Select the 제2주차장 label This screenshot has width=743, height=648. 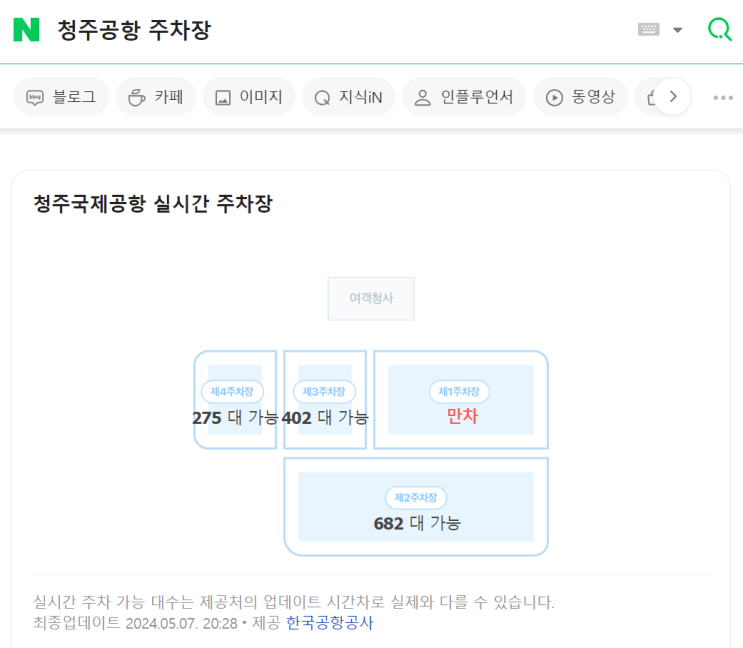(416, 497)
